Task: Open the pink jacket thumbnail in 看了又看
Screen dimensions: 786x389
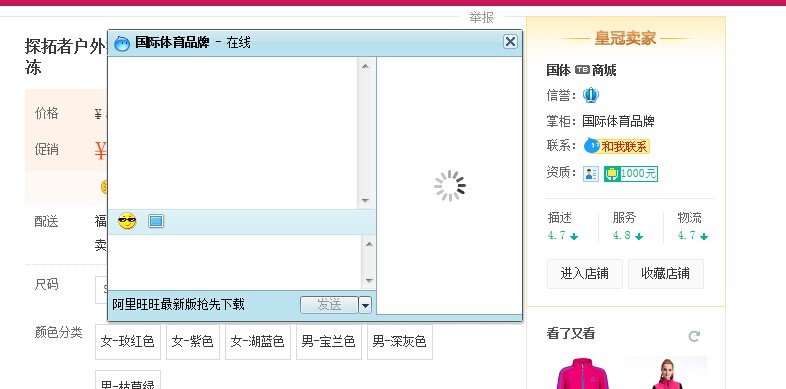Action: tap(583, 372)
